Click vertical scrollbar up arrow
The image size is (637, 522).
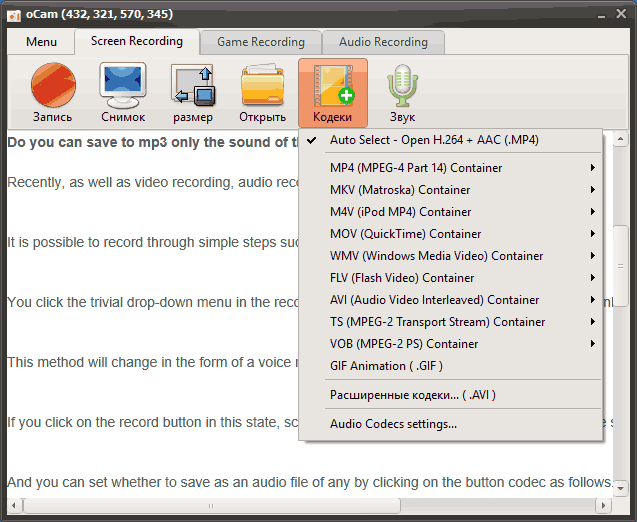click(x=620, y=139)
